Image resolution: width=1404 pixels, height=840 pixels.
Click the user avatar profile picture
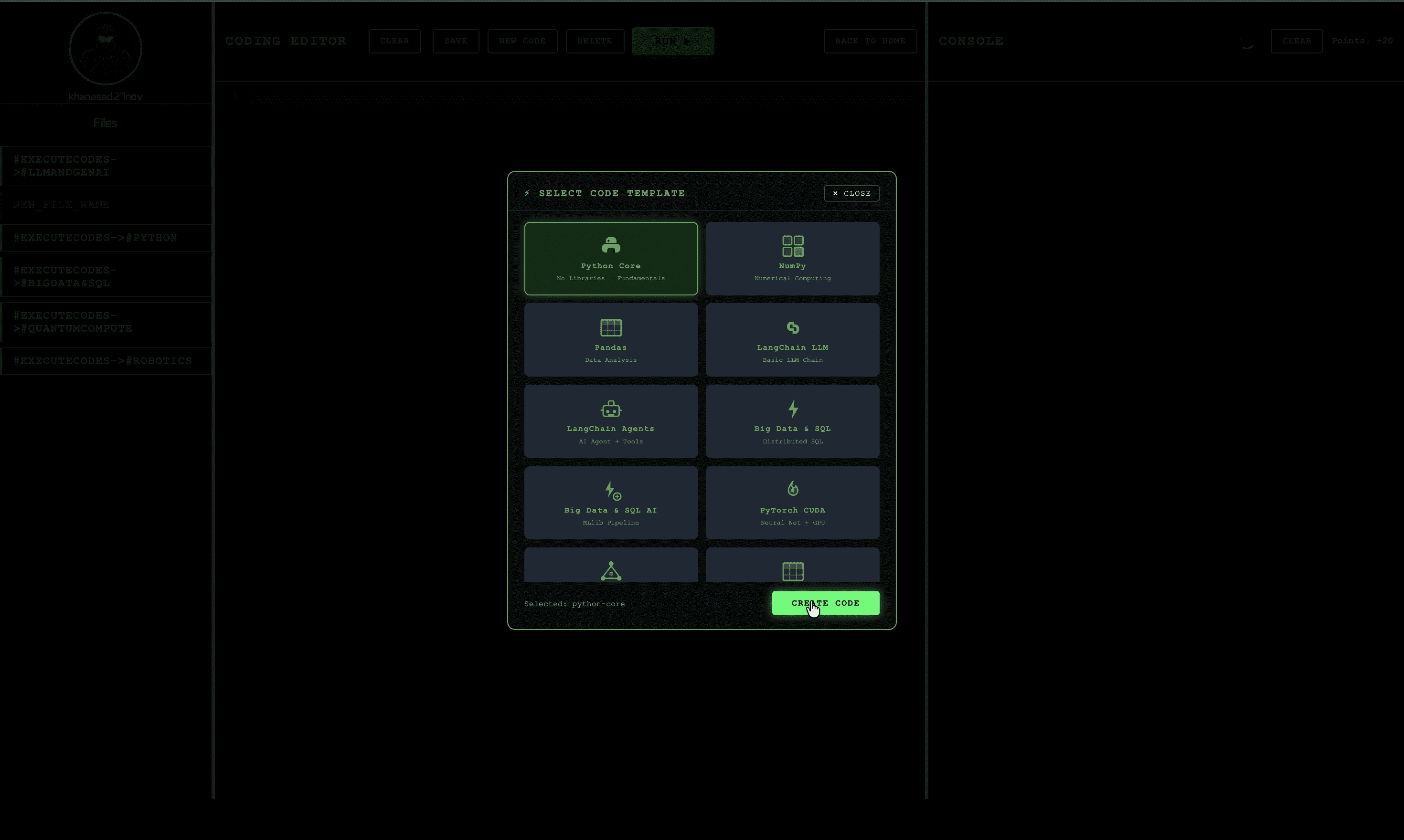[x=106, y=48]
